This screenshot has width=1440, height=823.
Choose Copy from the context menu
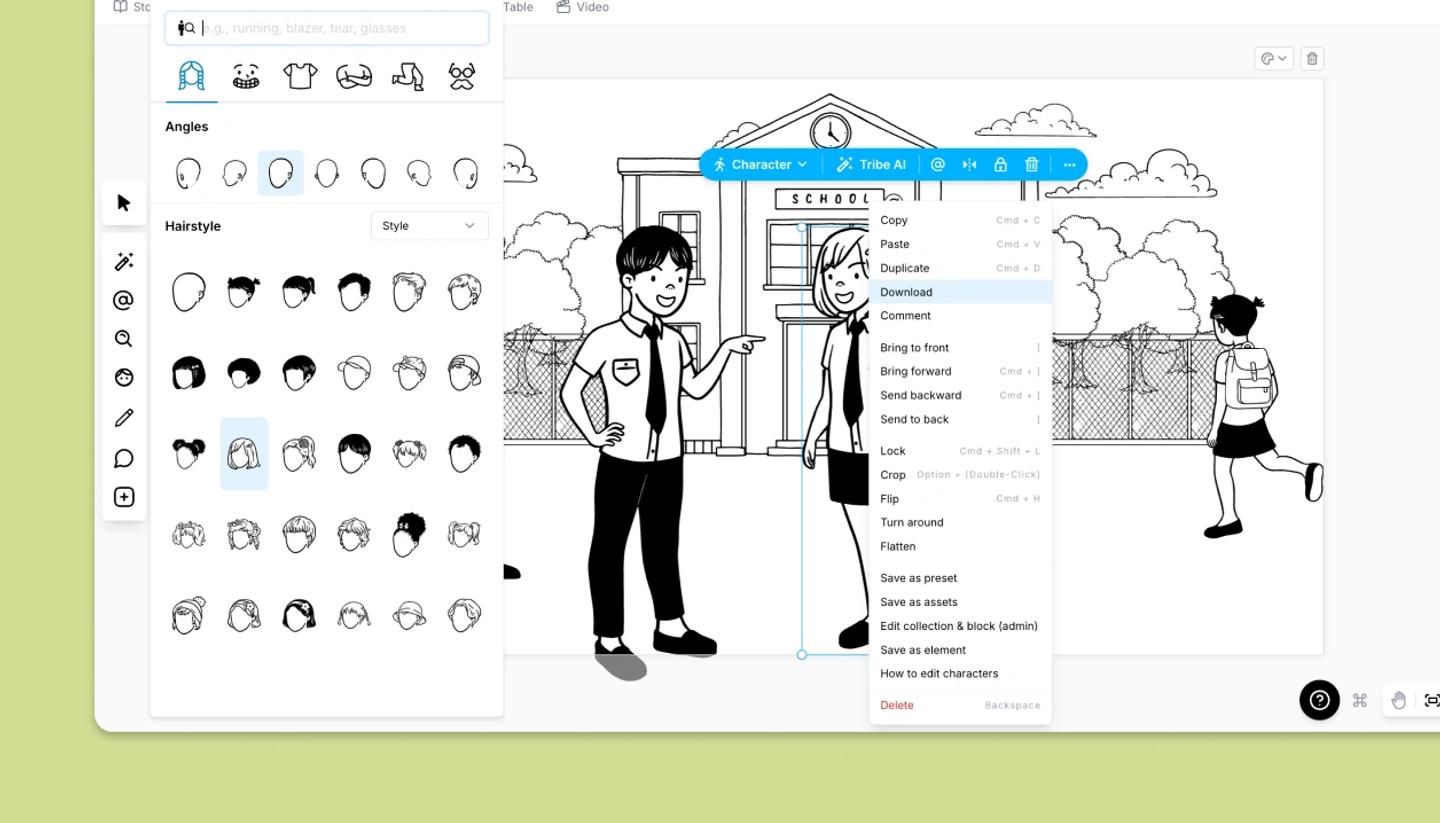click(x=960, y=220)
